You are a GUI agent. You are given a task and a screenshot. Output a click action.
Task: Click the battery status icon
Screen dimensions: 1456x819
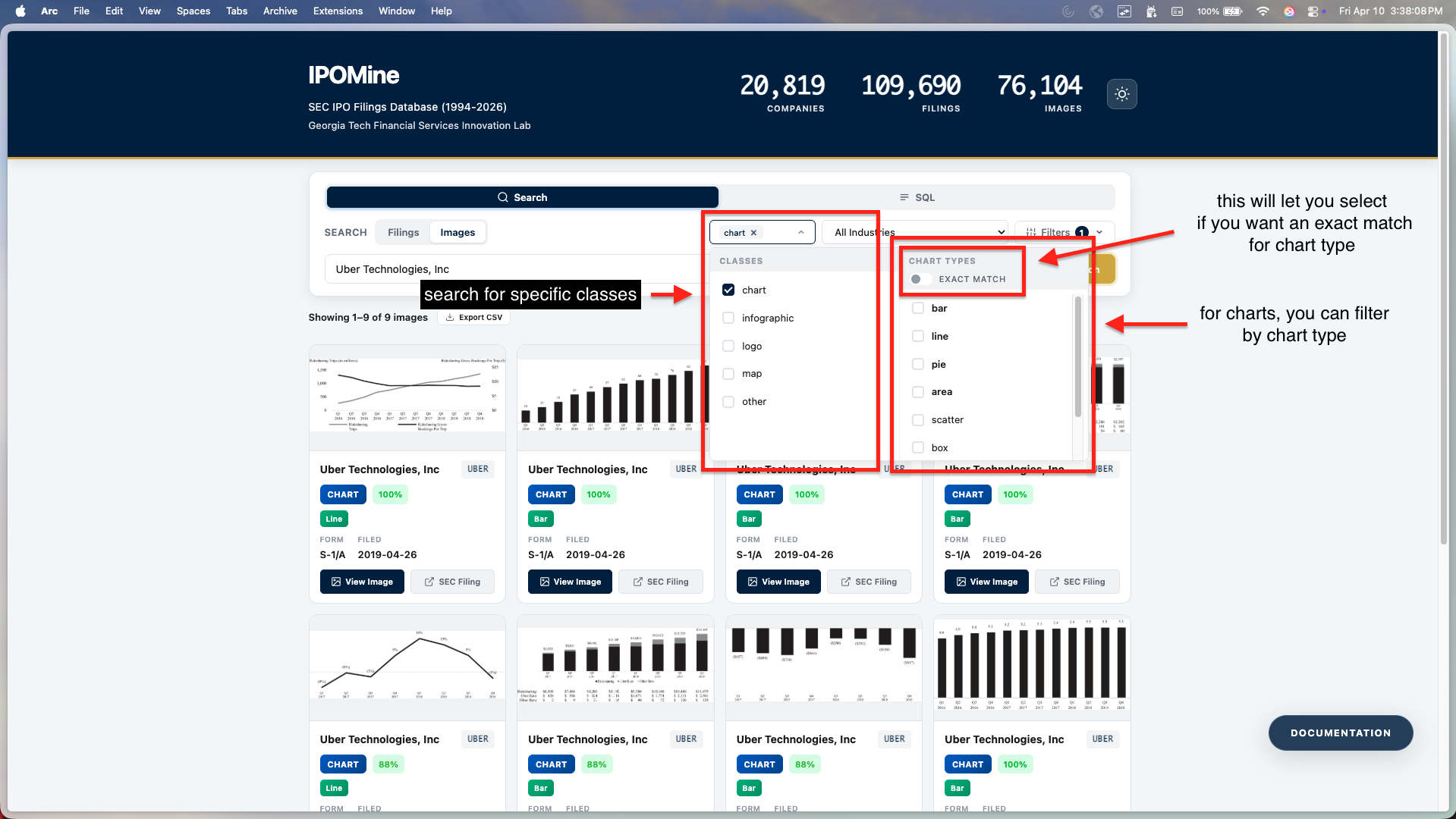1233,11
